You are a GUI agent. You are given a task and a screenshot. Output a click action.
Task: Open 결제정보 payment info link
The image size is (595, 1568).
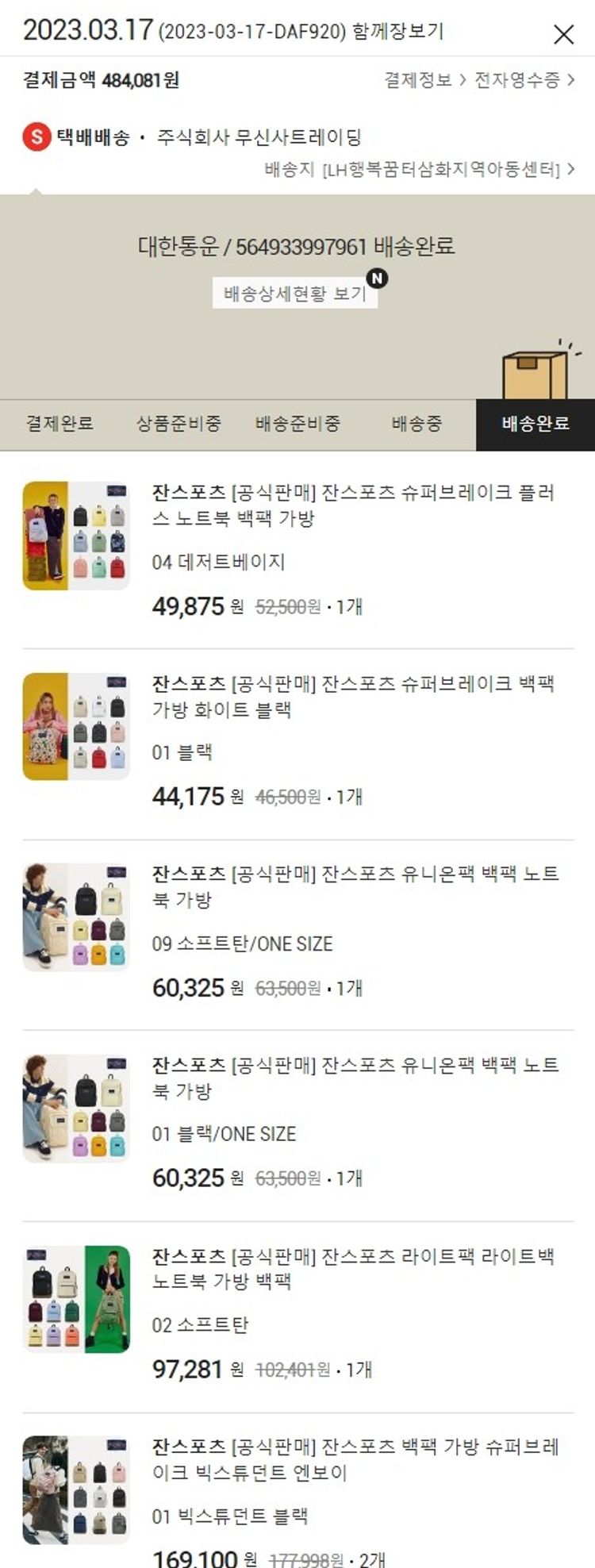[425, 79]
